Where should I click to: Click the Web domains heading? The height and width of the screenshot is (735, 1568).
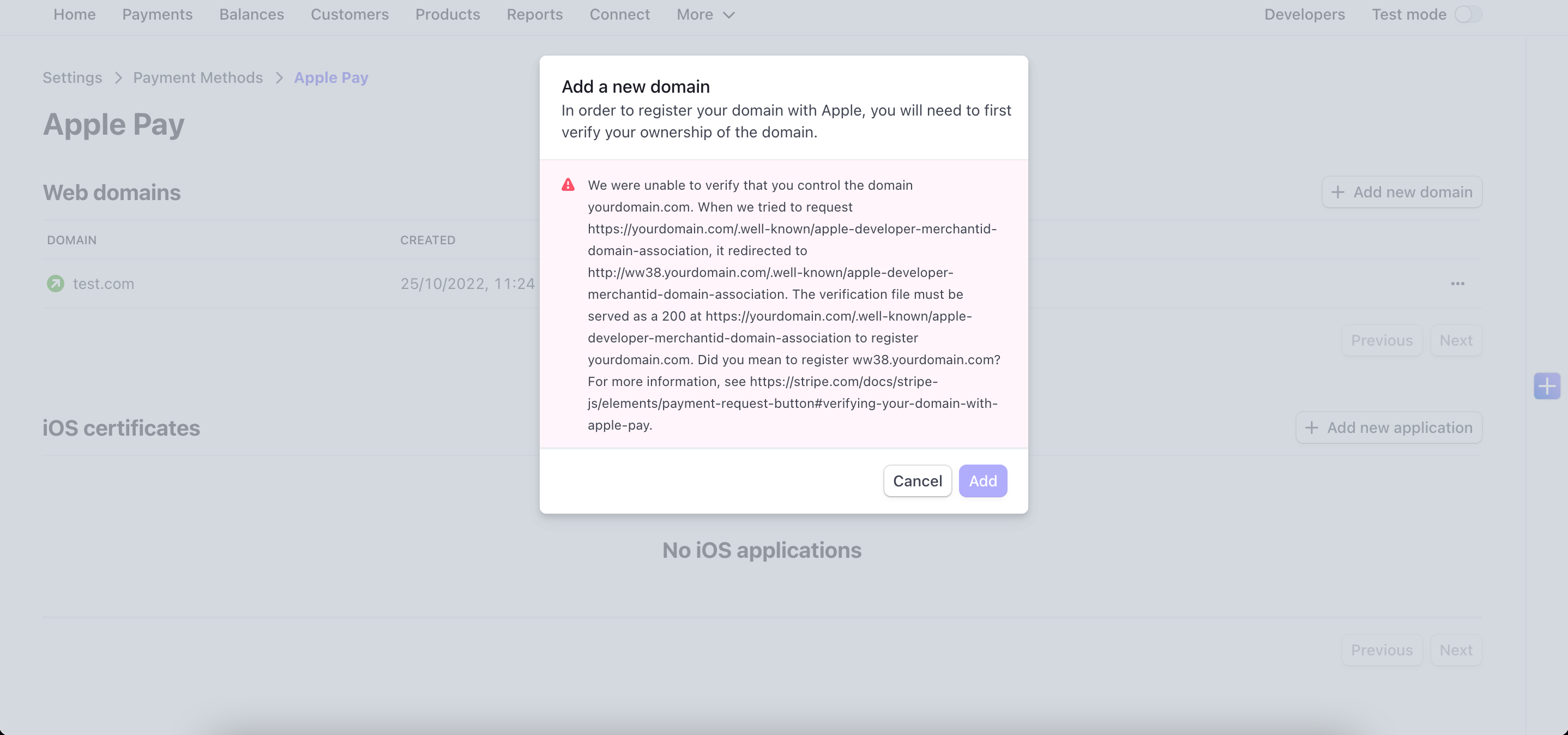point(111,192)
